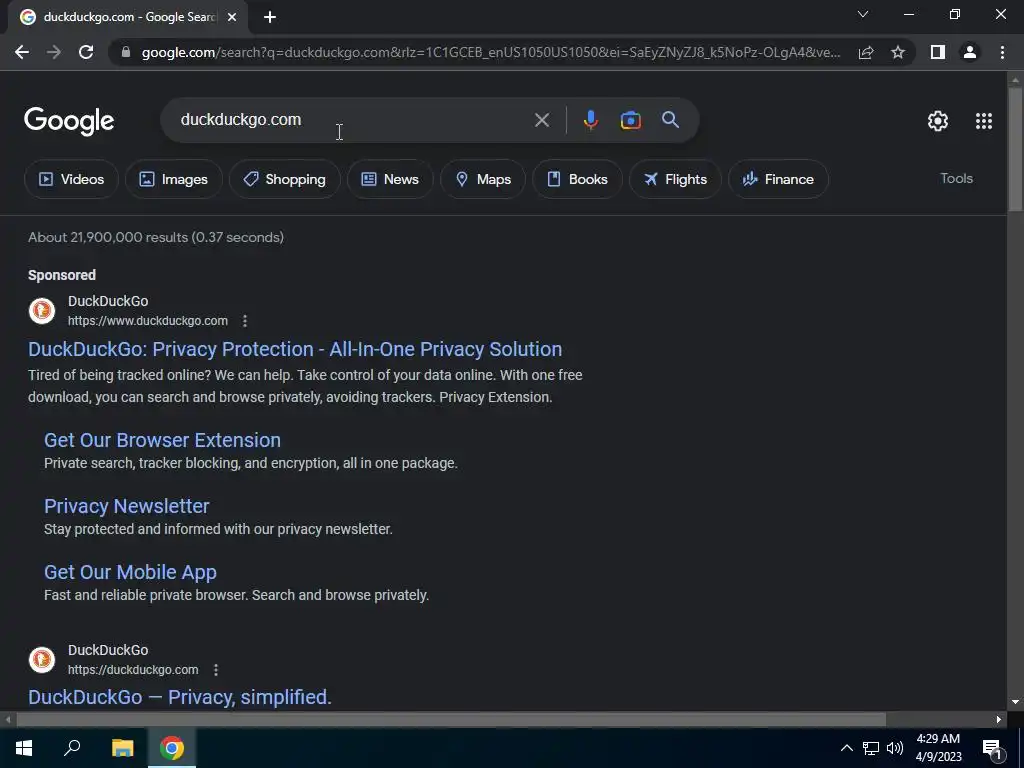View site information lock icon
Image resolution: width=1024 pixels, height=768 pixels.
point(126,52)
